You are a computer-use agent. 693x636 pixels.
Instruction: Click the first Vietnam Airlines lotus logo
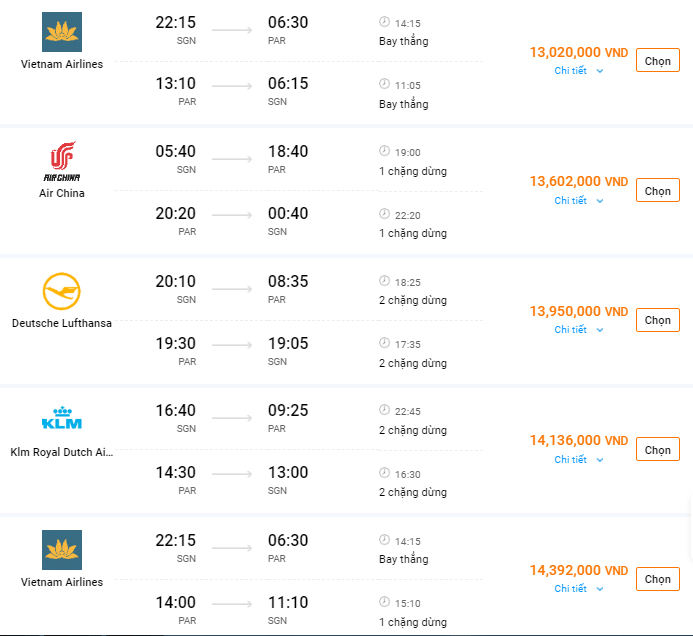(x=62, y=32)
